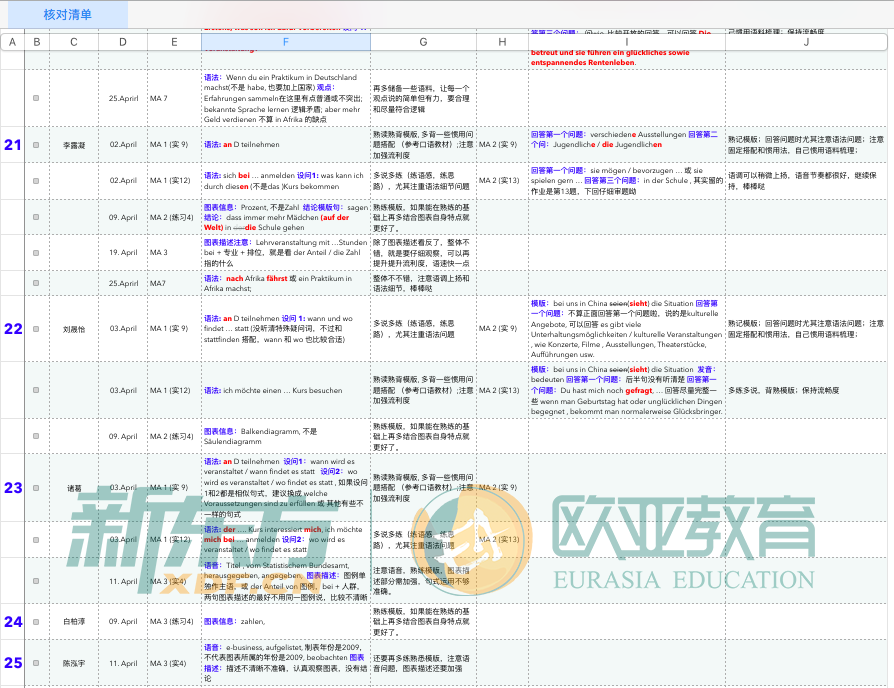Check the box beside the Balkendiagramm note row
Viewport: 894px width, 688px height.
tap(36, 436)
